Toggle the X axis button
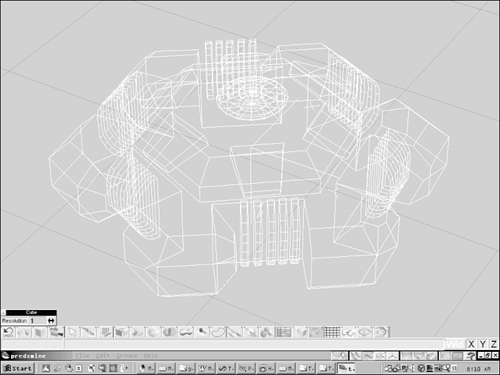 coord(471,344)
